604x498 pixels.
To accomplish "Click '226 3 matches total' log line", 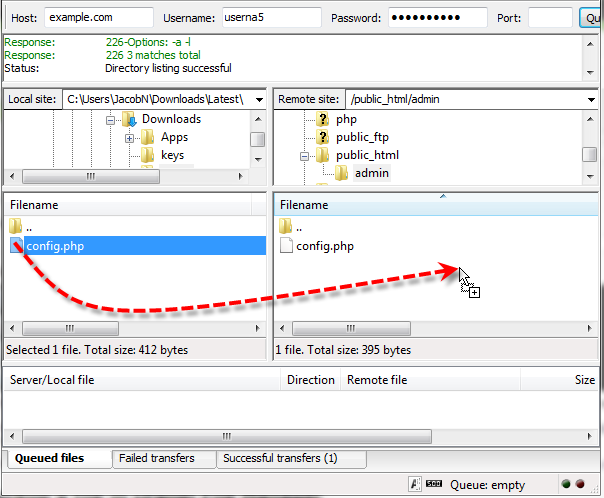I will tap(153, 55).
